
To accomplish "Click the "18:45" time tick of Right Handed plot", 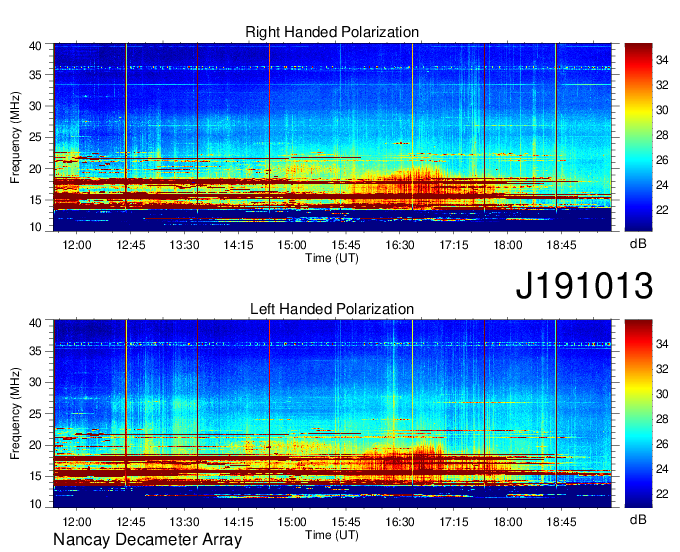I will pos(562,245).
